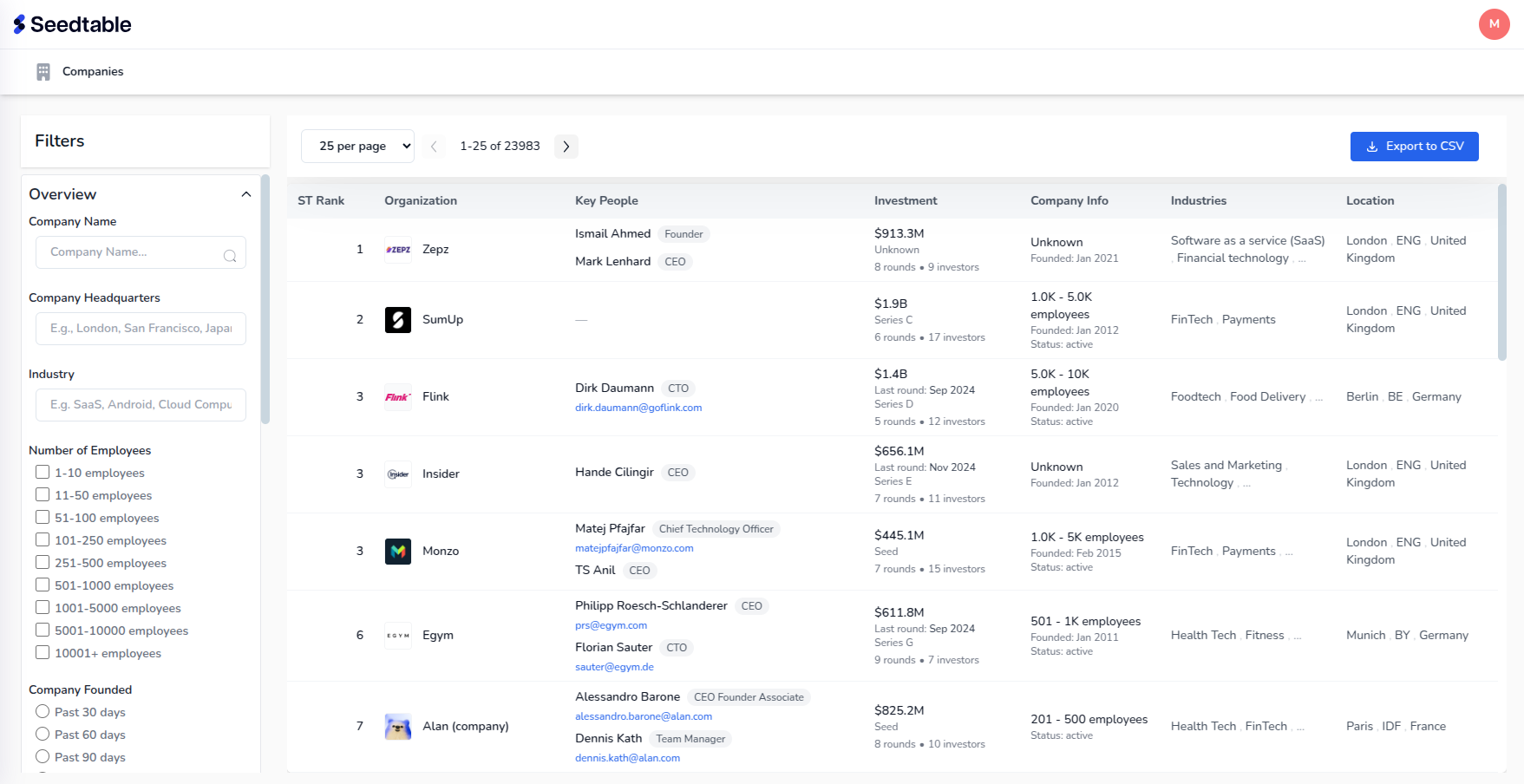This screenshot has height=784, width=1524.
Task: Click Ismail Ahmed key person
Action: pos(612,234)
